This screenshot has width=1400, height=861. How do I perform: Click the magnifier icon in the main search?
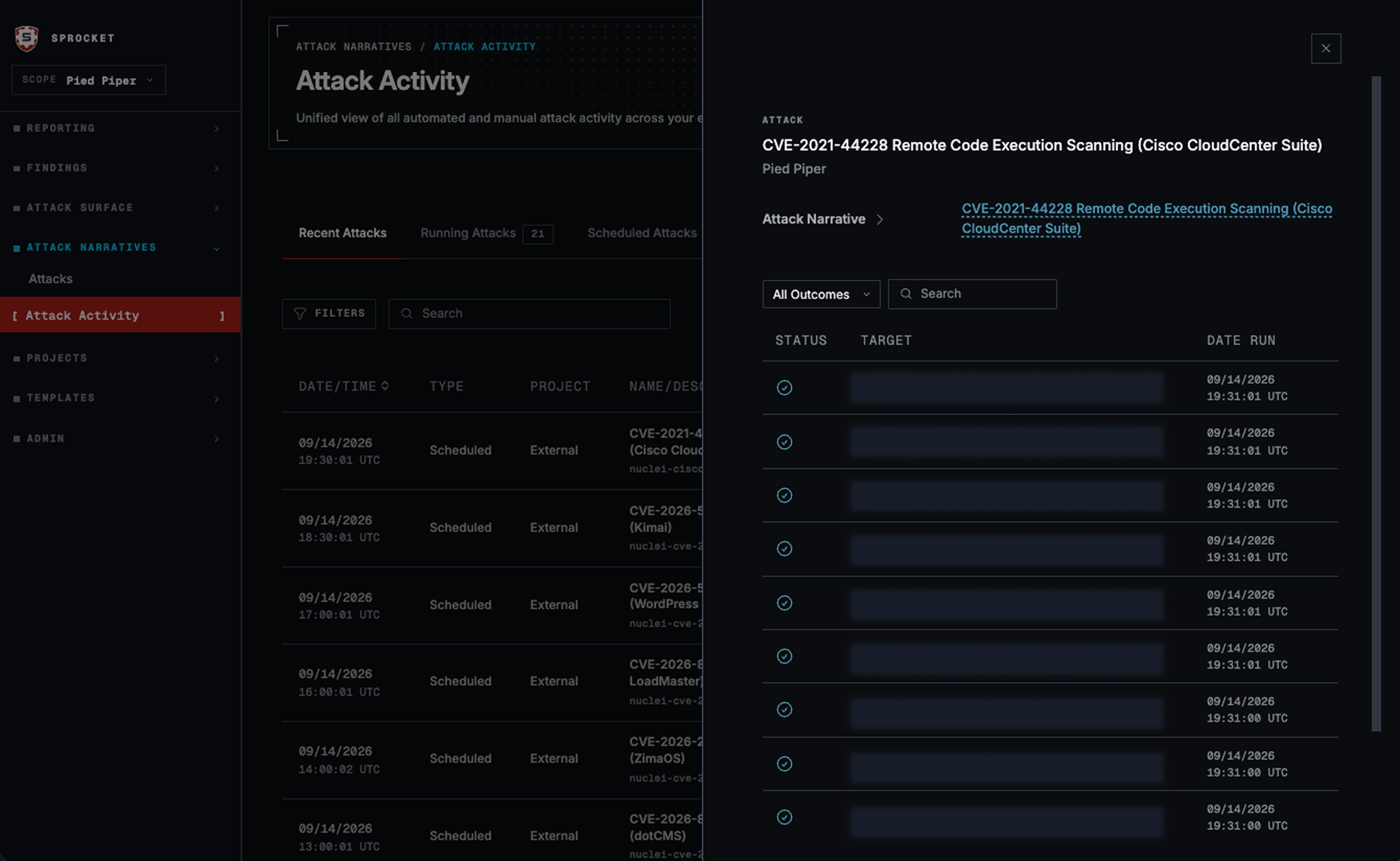click(x=406, y=314)
